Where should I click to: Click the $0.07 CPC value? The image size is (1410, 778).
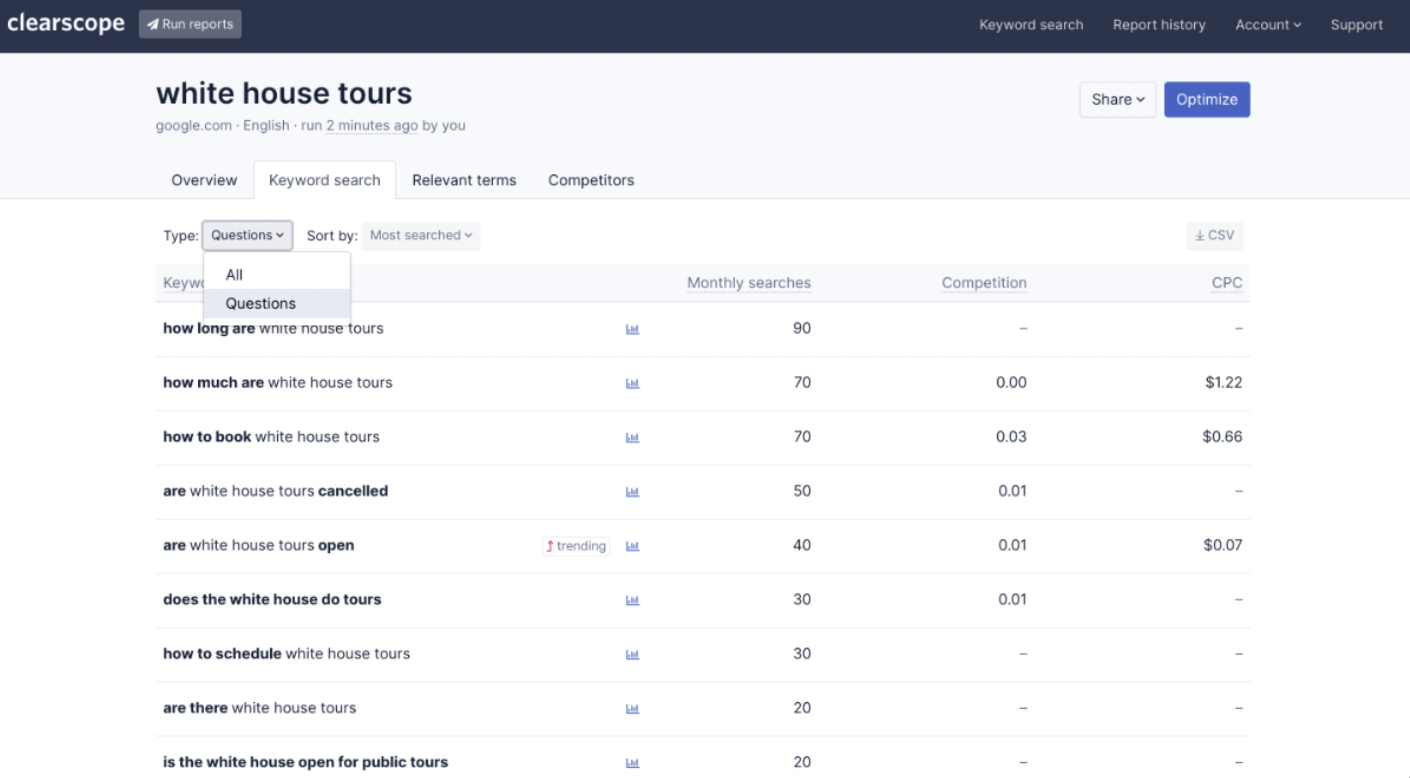click(1223, 546)
